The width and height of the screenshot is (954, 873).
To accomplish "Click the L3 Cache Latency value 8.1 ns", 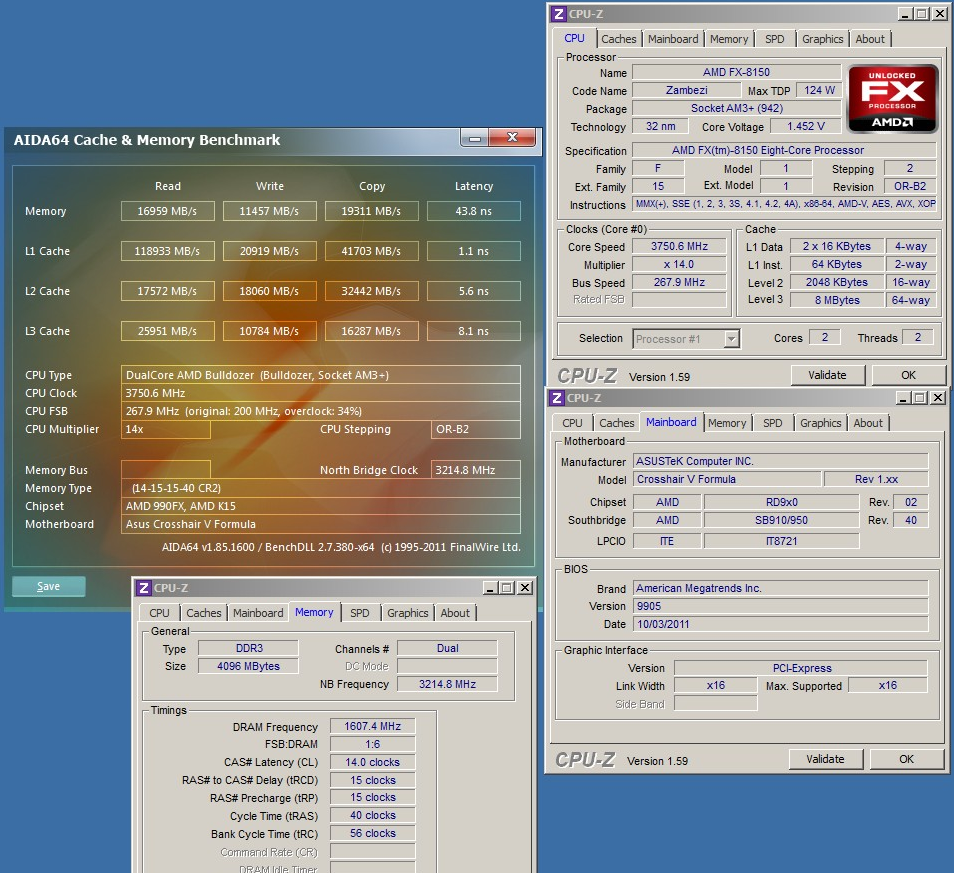I will pyautogui.click(x=474, y=332).
